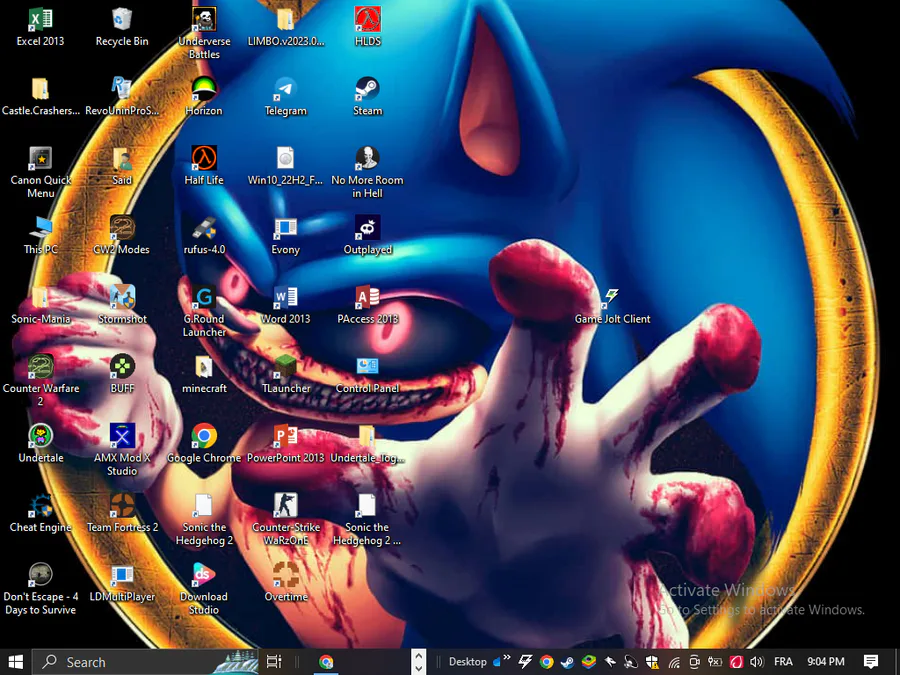Select the Win10_22H2 disc image file
Screen dimensions: 900x675
286,166
